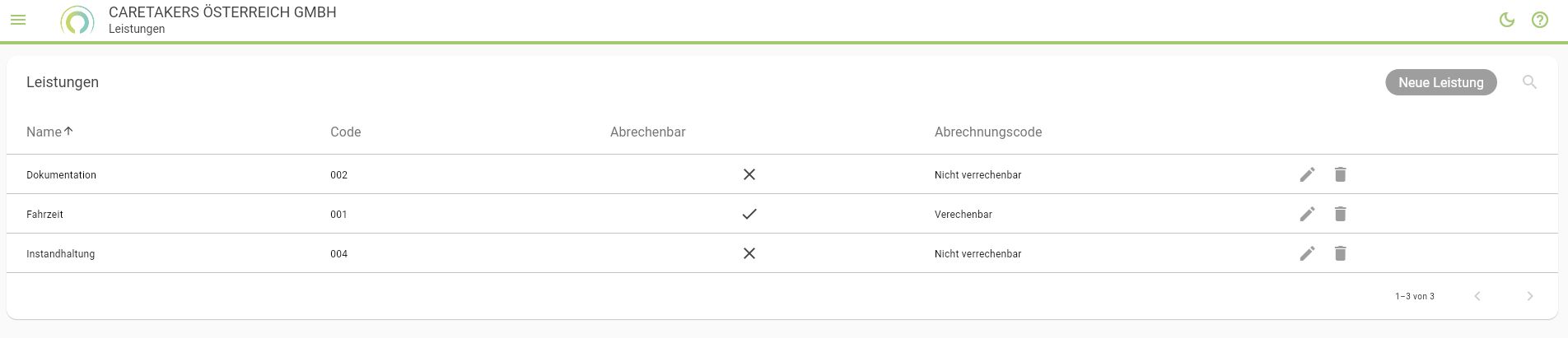Viewport: 1568px width, 338px height.
Task: Sort by Code column header
Action: (x=345, y=132)
